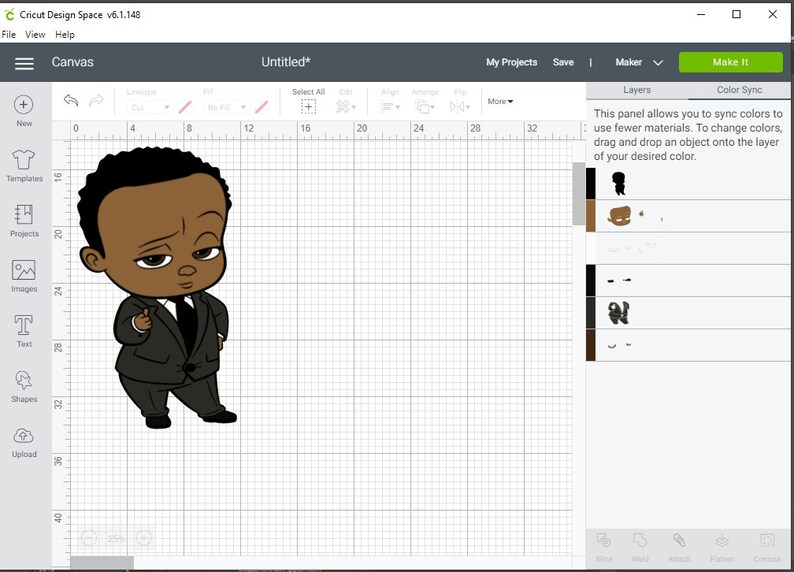Select the Text tool

pyautogui.click(x=24, y=331)
